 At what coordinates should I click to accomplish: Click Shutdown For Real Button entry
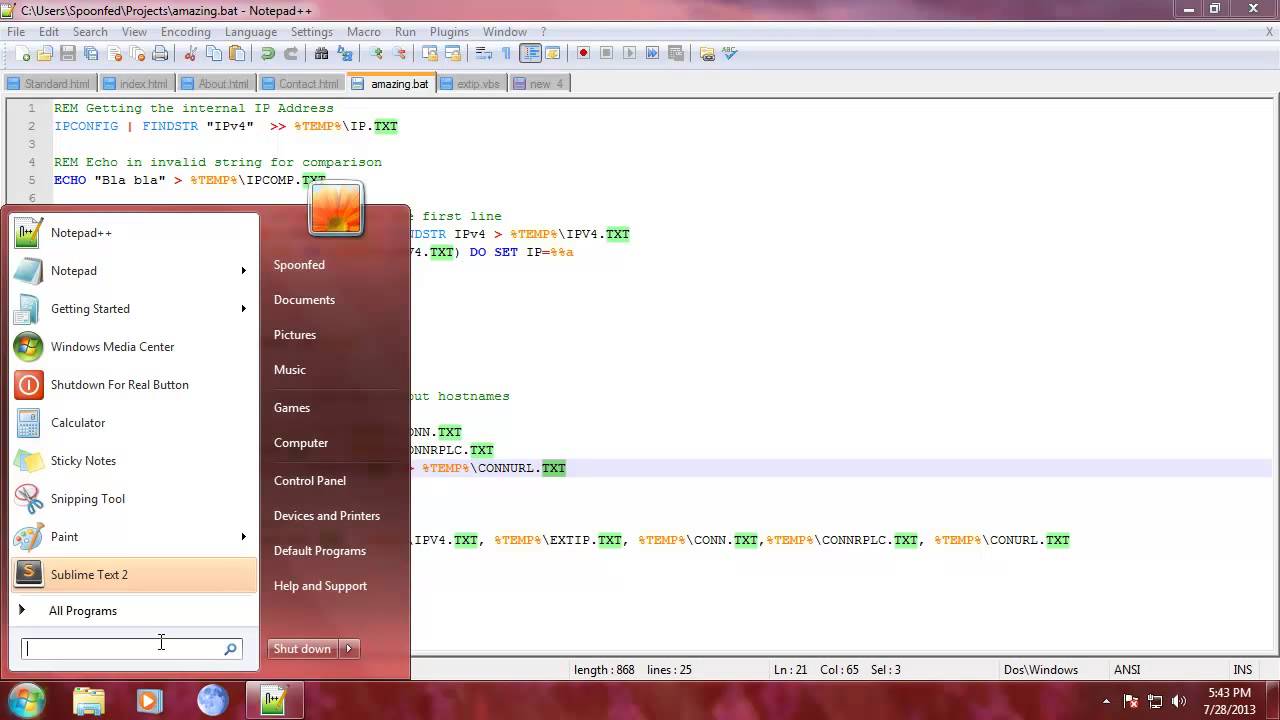pos(135,385)
